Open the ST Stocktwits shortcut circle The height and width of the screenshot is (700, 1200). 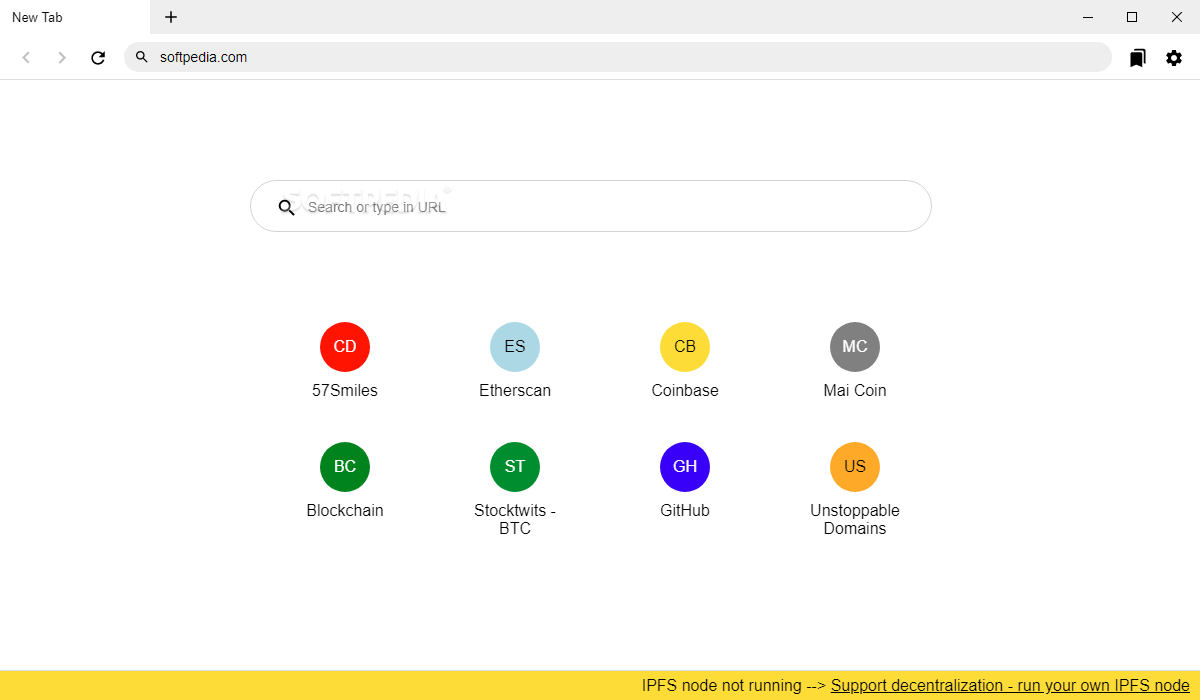tap(515, 467)
